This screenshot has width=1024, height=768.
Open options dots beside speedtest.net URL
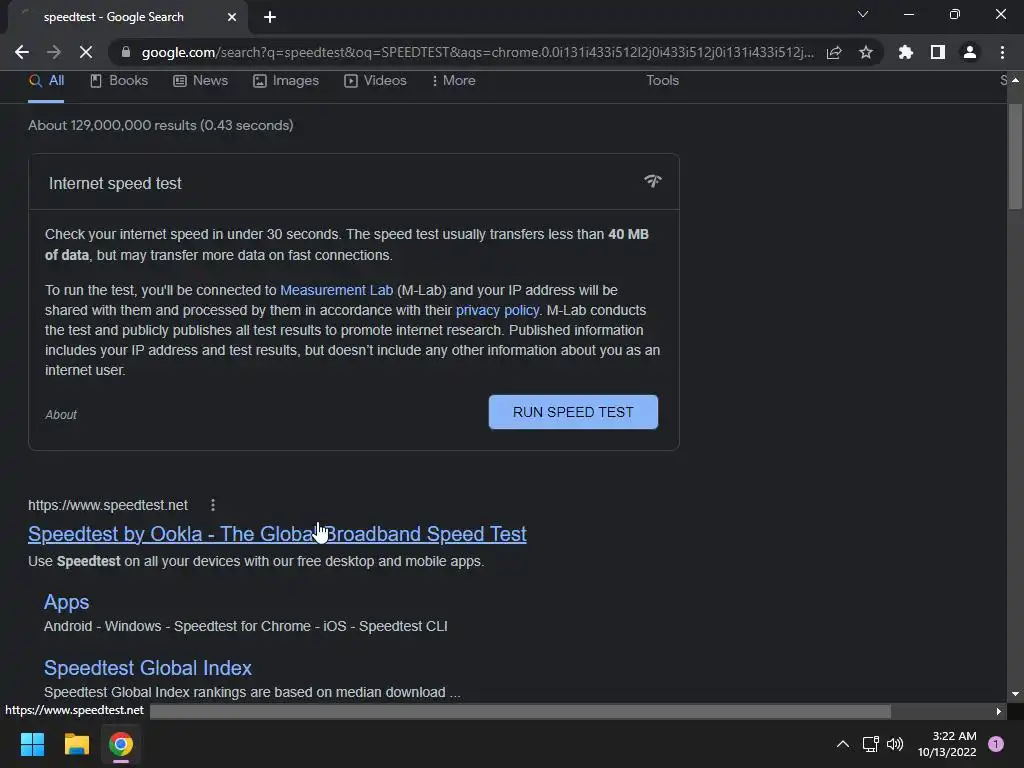point(213,505)
